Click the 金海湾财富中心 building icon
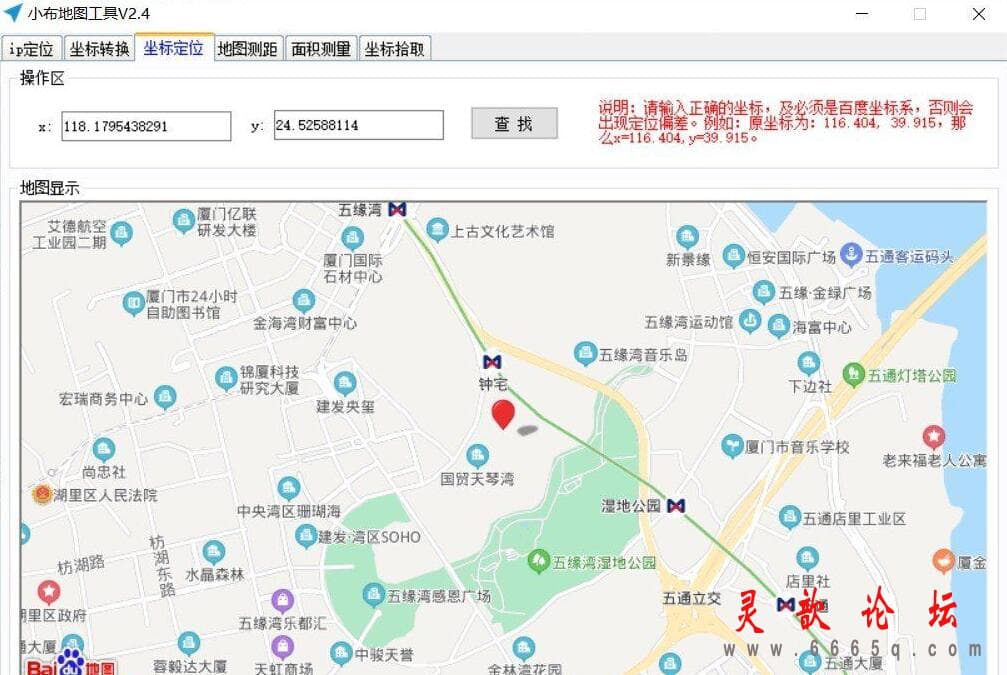The width and height of the screenshot is (1007, 675). coord(304,301)
